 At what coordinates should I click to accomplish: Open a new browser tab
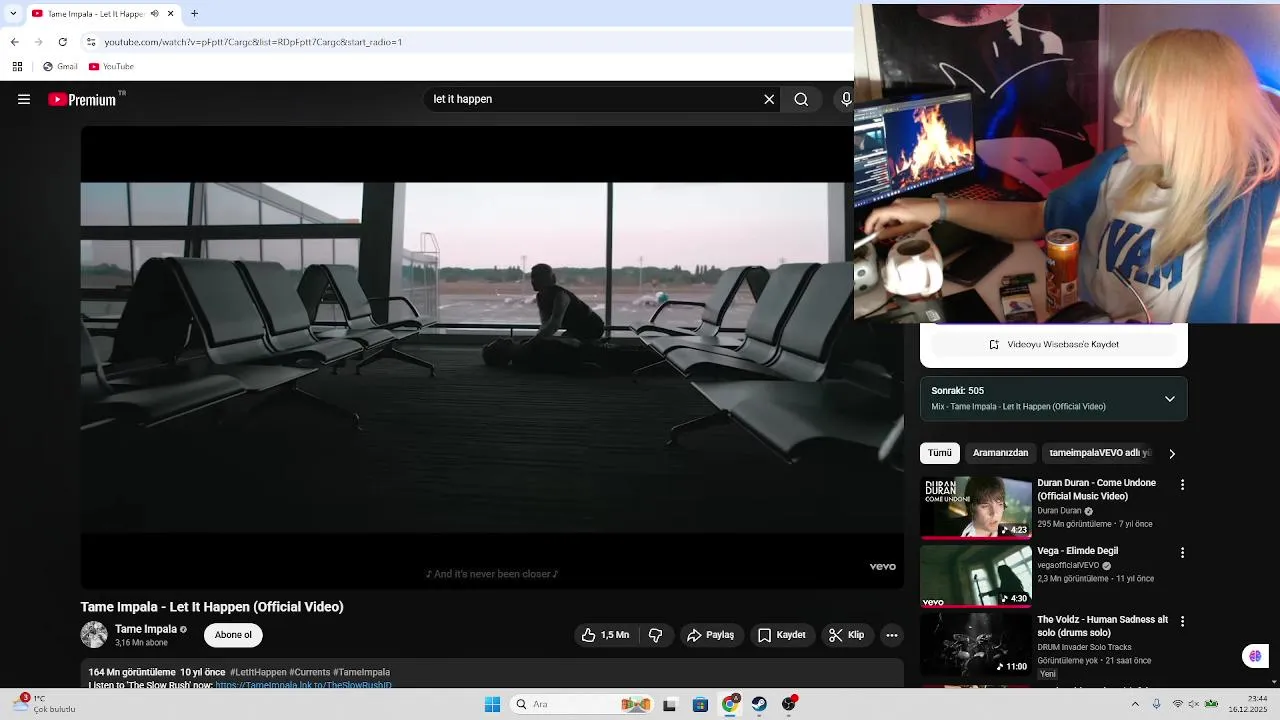pos(194,14)
